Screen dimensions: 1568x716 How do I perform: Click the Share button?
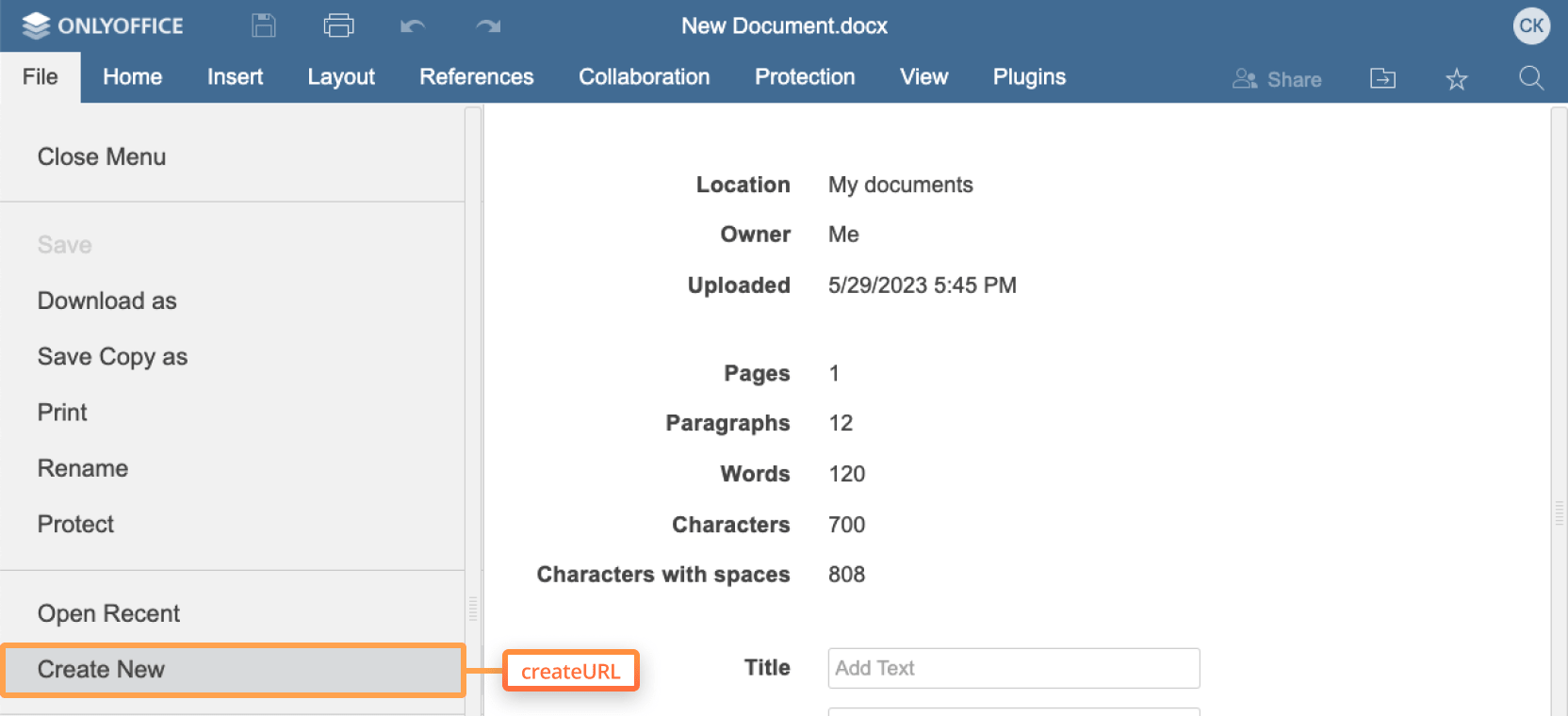(x=1277, y=79)
